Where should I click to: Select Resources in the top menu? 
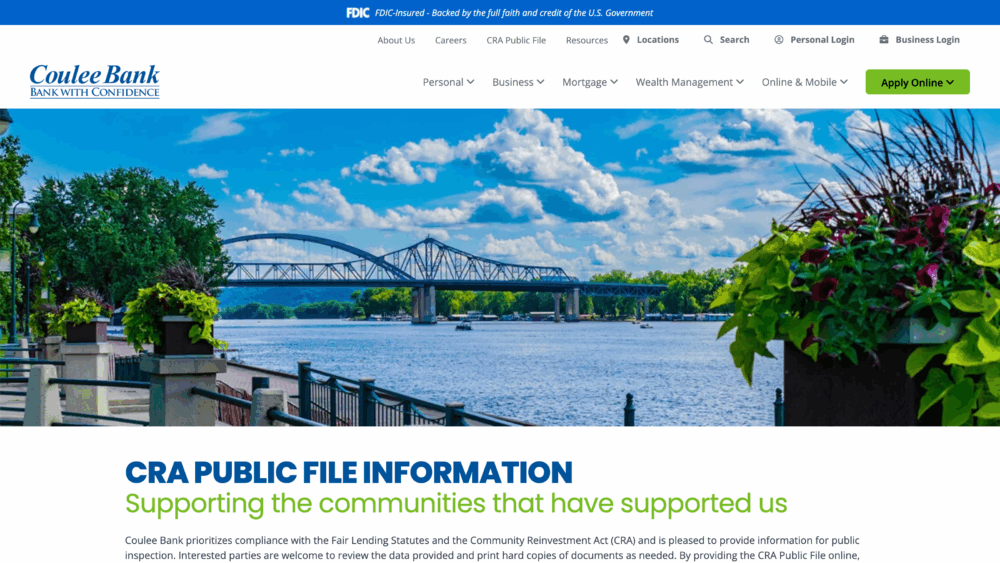pos(587,40)
